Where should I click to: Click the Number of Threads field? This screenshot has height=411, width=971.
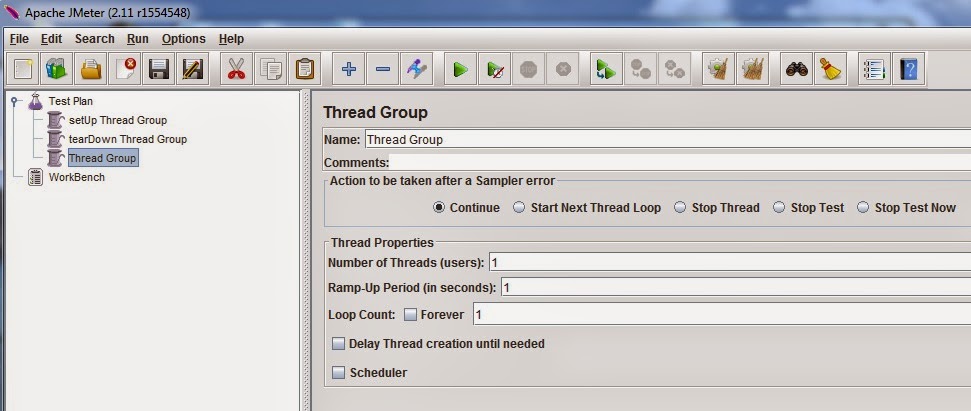point(729,262)
